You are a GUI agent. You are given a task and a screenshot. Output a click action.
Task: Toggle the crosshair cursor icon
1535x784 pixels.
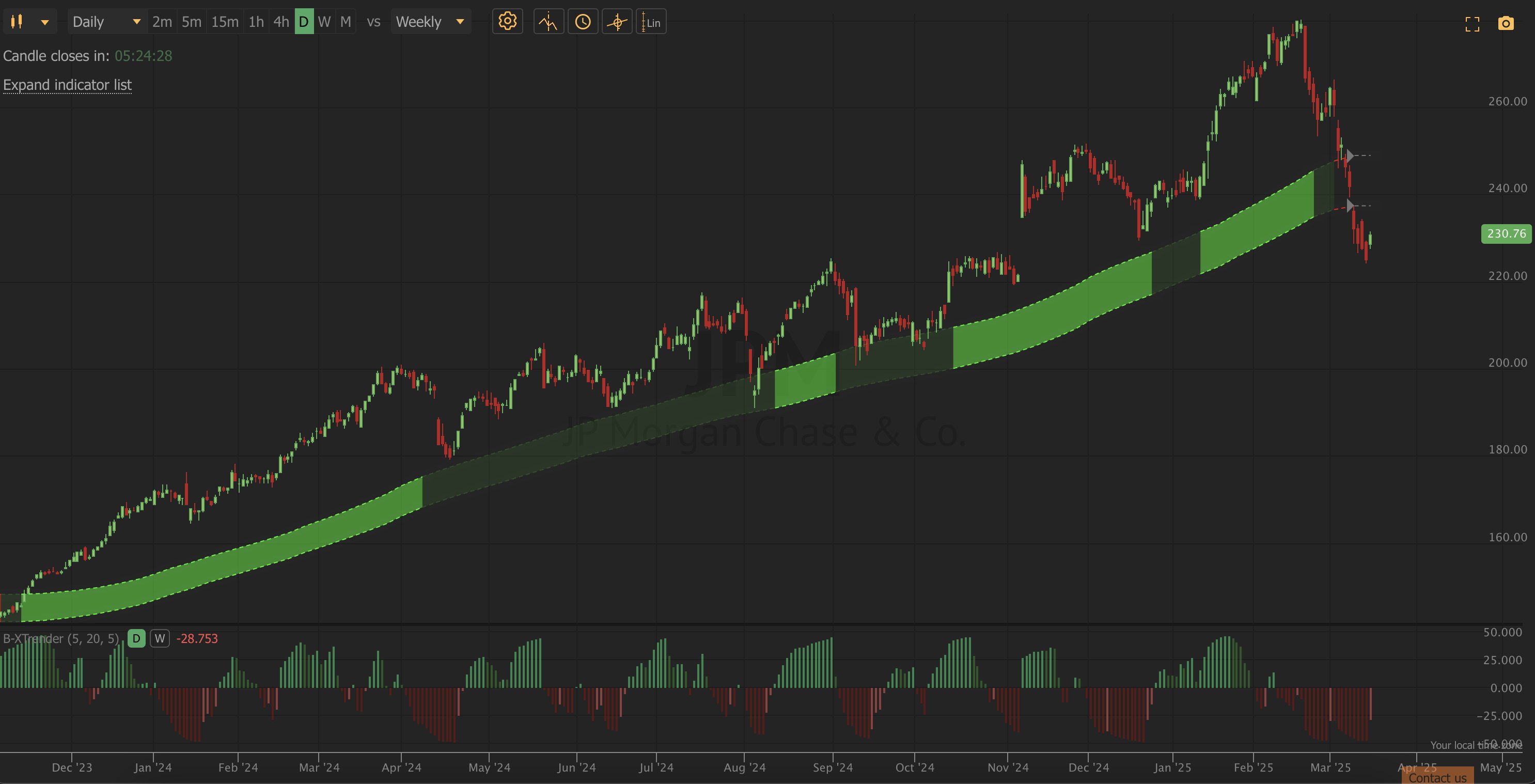(x=617, y=22)
